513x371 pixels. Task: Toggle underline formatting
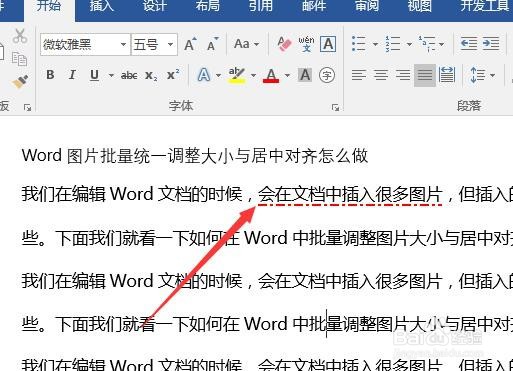pos(95,76)
